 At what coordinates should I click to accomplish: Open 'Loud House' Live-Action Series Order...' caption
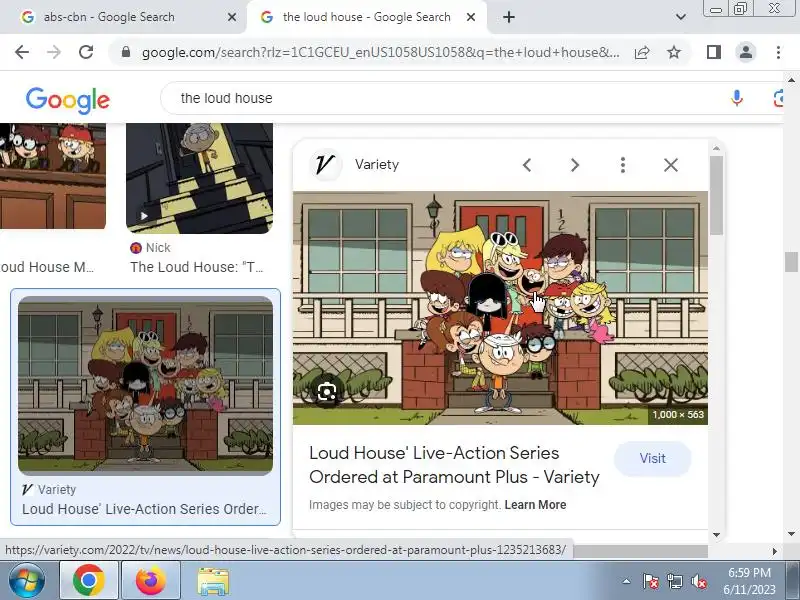pyautogui.click(x=144, y=509)
